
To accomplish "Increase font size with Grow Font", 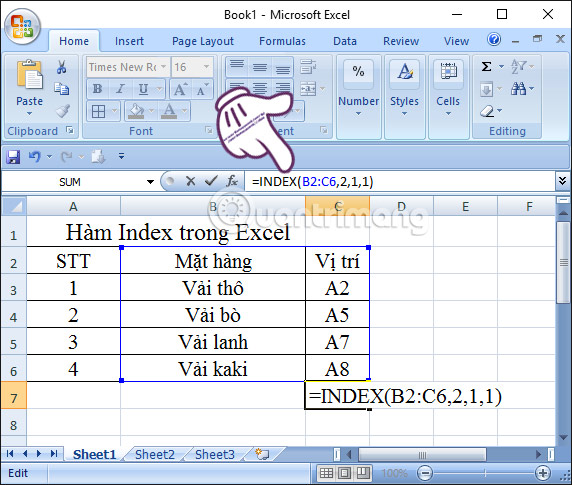I will tap(180, 89).
